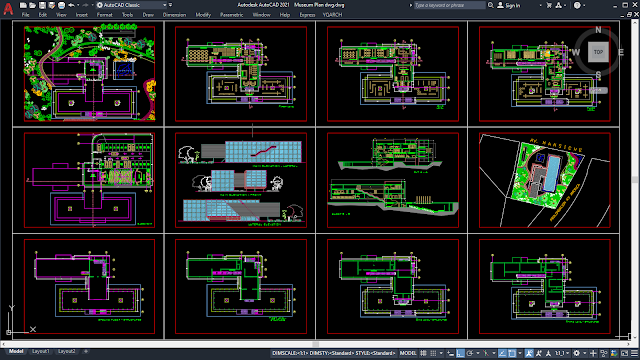The height and width of the screenshot is (360, 640).
Task: Click the New drawing icon
Action: point(23,5)
